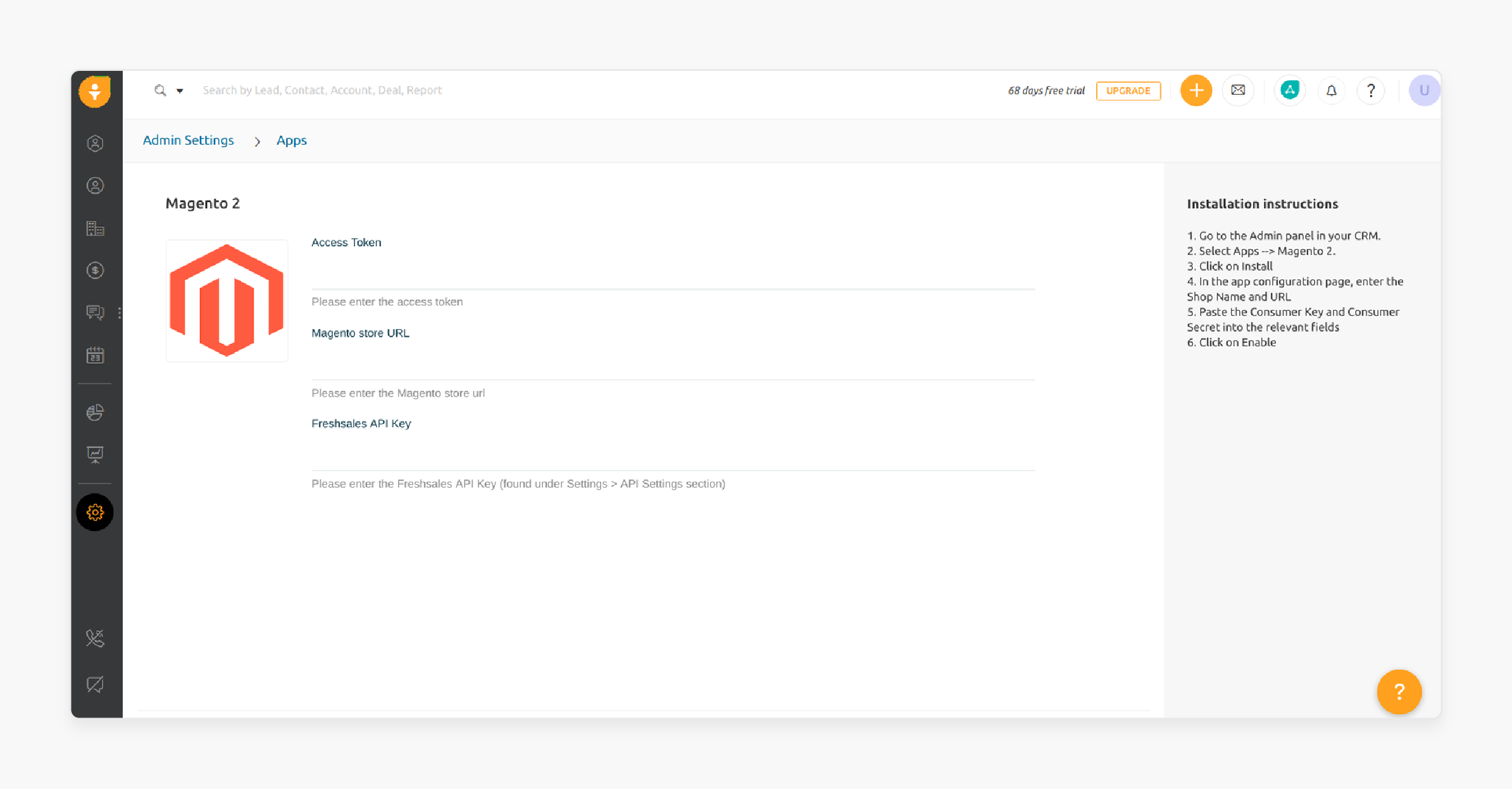Open the Dashboard presentation icon
Image resolution: width=1512 pixels, height=789 pixels.
coord(95,454)
